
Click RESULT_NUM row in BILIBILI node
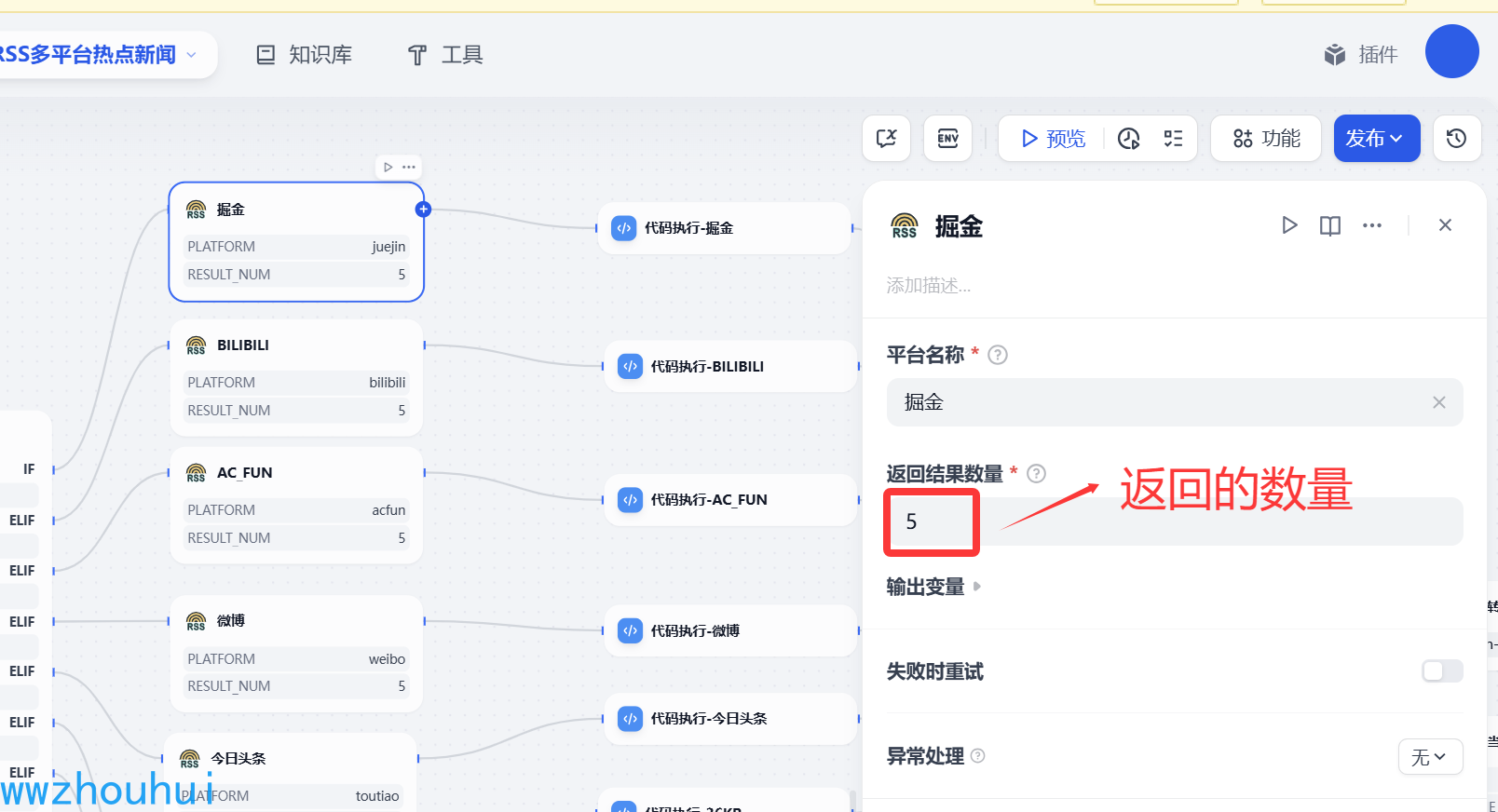tap(296, 411)
